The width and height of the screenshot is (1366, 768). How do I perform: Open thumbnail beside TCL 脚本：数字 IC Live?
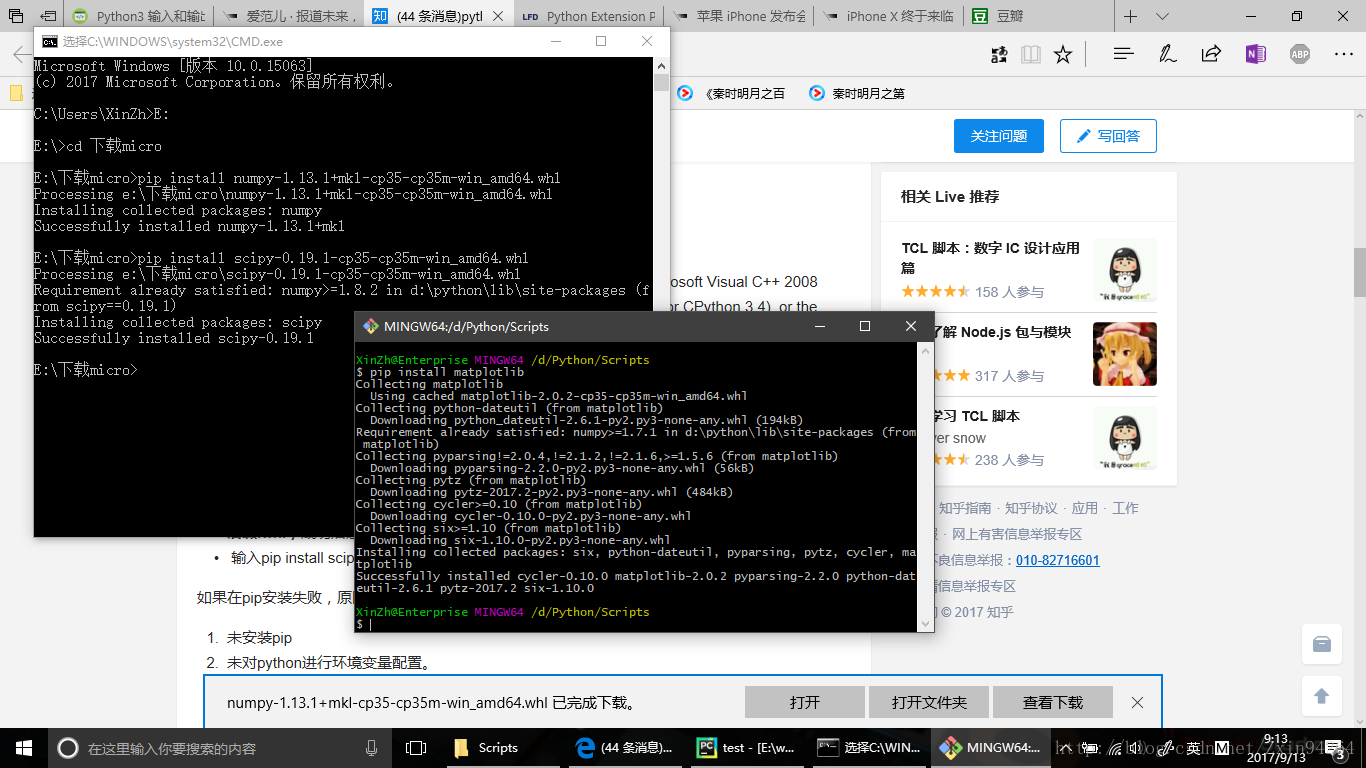1125,270
